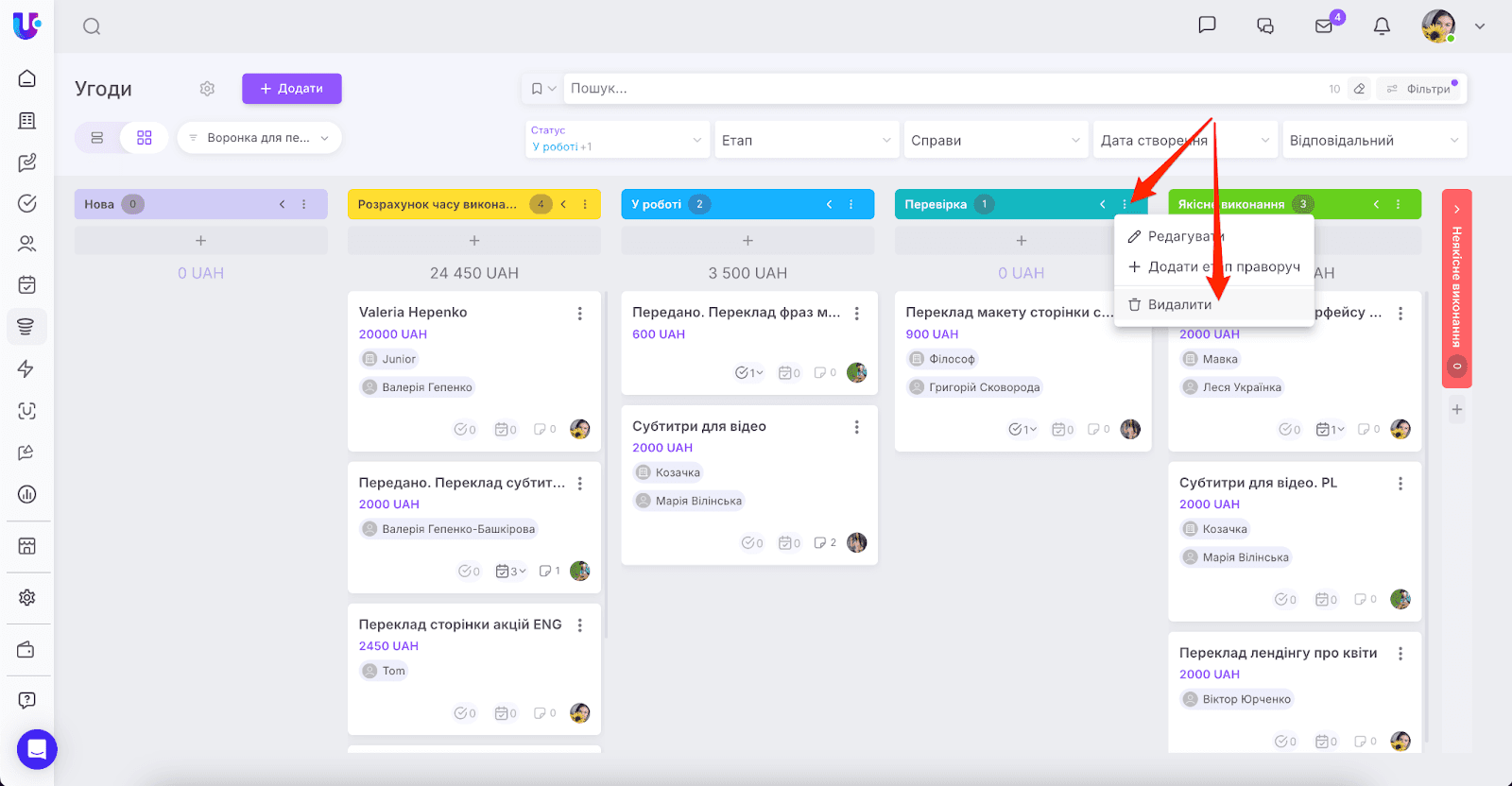Open saved filters bookmark dropdown
The image size is (1512, 786).
(x=542, y=89)
